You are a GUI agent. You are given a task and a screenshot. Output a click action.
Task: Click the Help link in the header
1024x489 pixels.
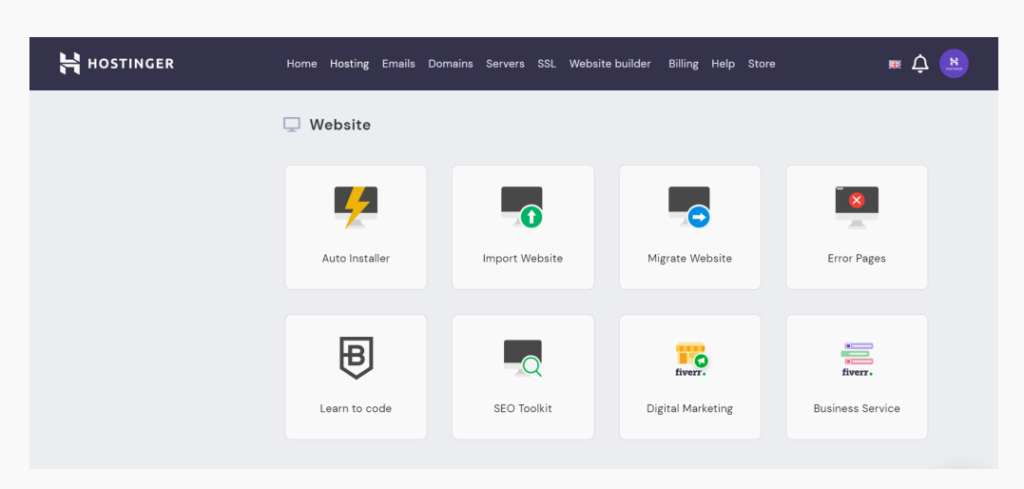723,64
